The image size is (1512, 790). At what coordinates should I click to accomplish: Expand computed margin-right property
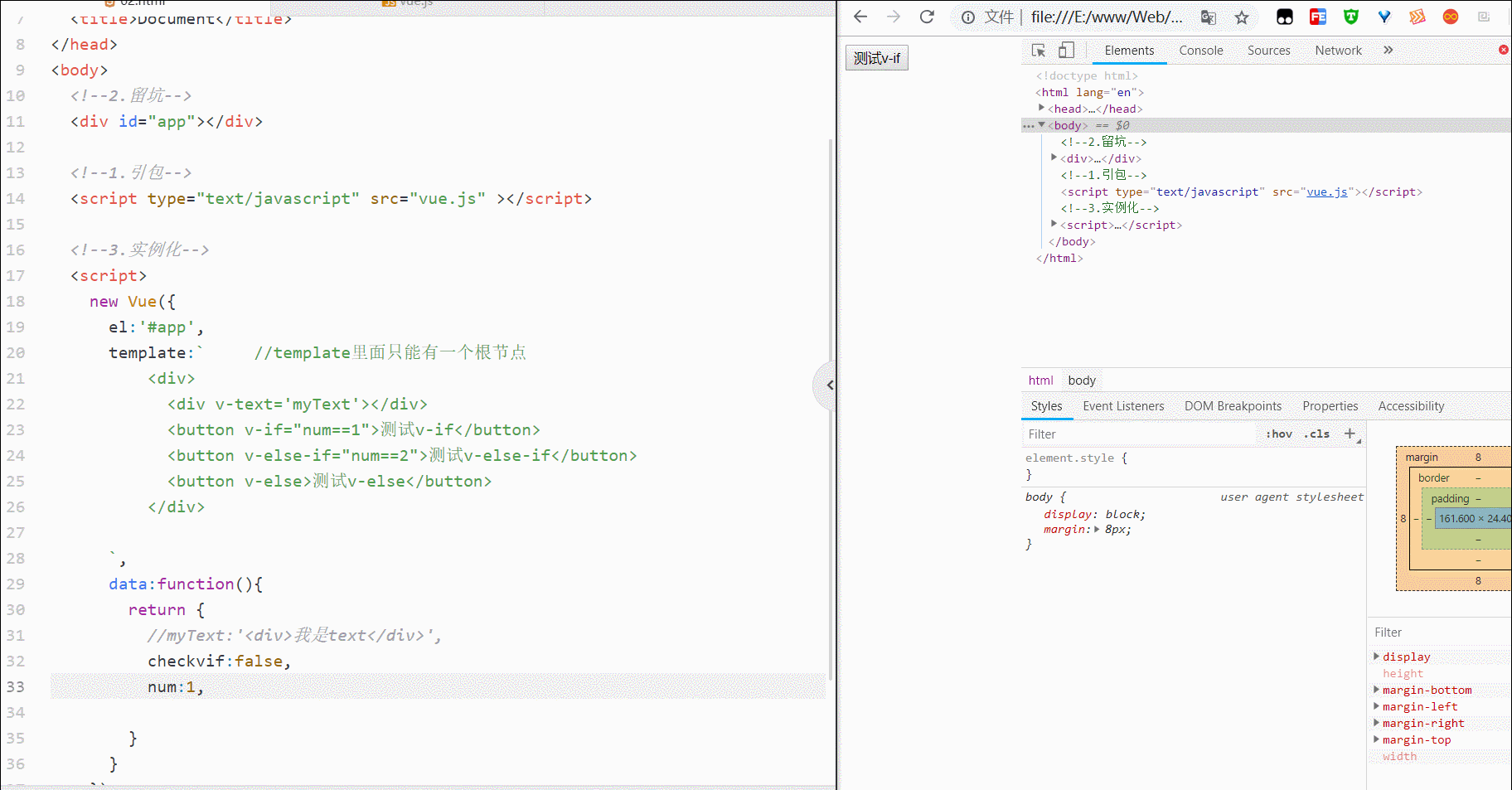pos(1377,723)
